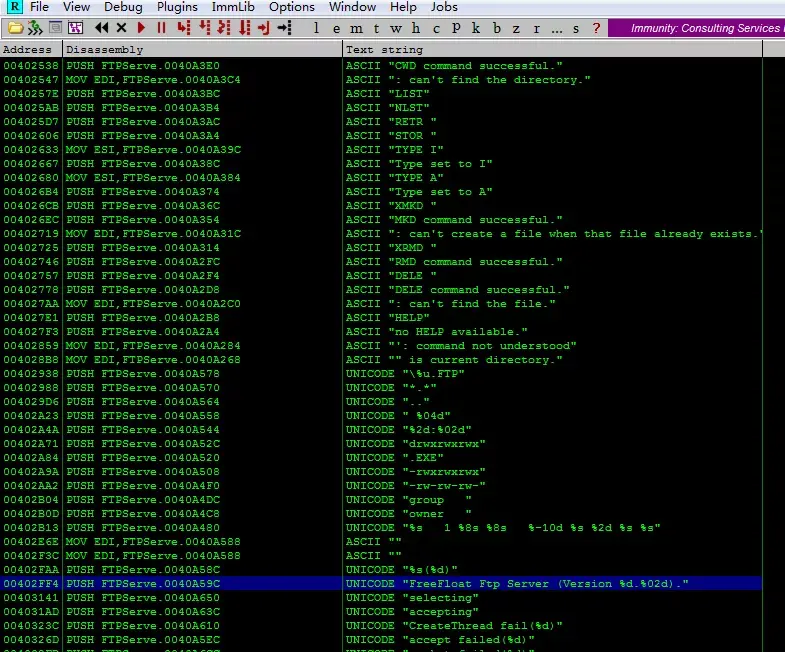The width and height of the screenshot is (785, 652).
Task: Select the UNICODE ".EXE" row
Action: pyautogui.click(x=381, y=458)
